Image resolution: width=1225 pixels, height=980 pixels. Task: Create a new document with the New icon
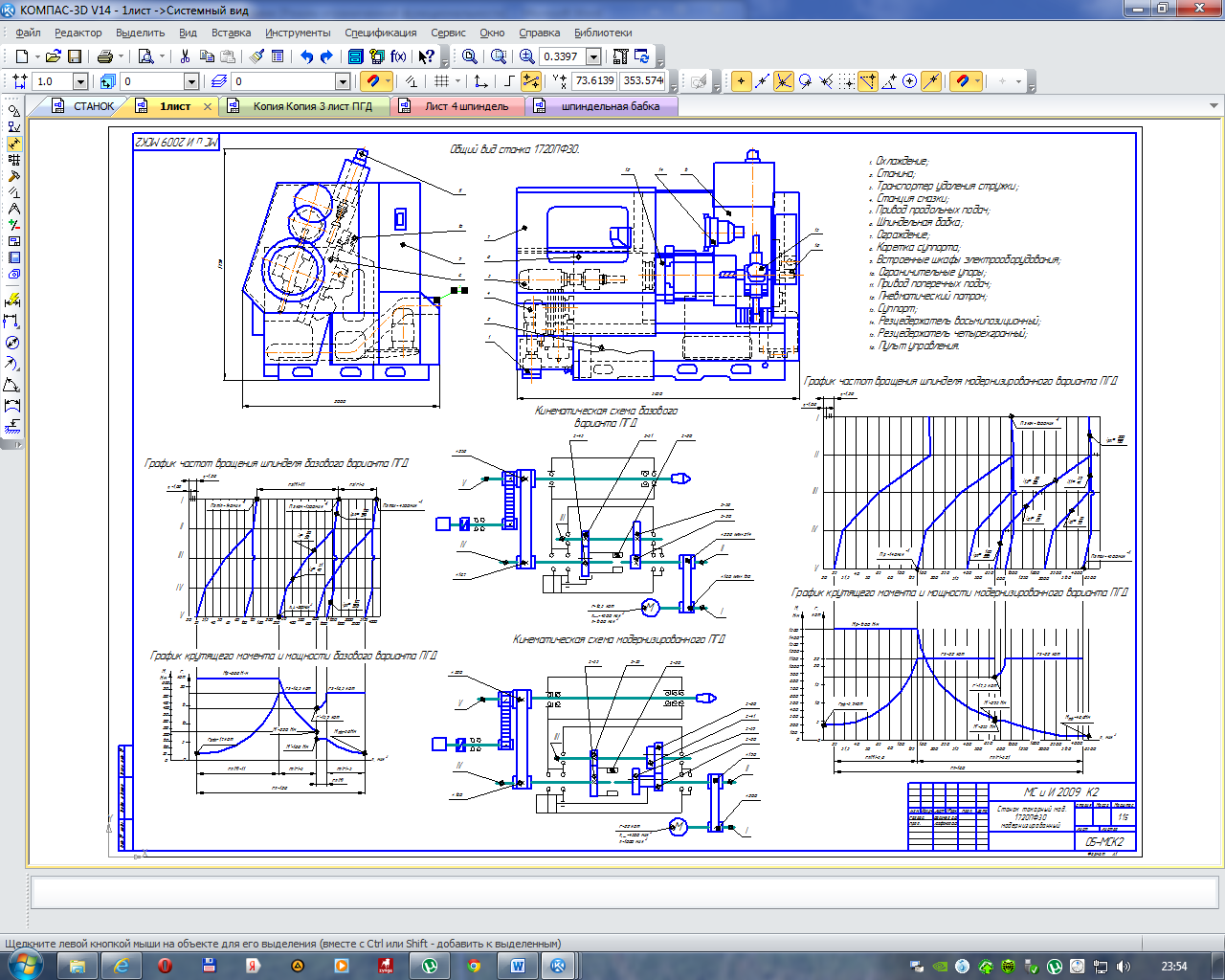click(21, 56)
